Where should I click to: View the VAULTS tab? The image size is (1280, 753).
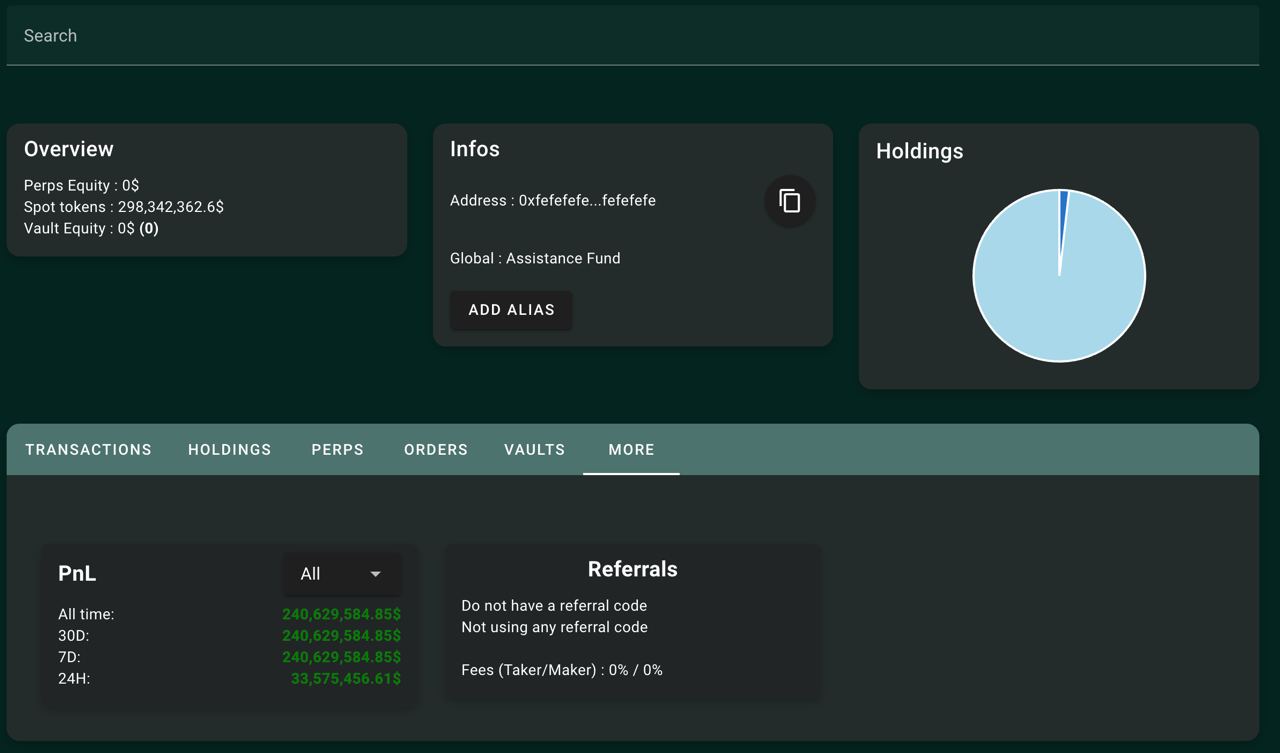point(535,450)
